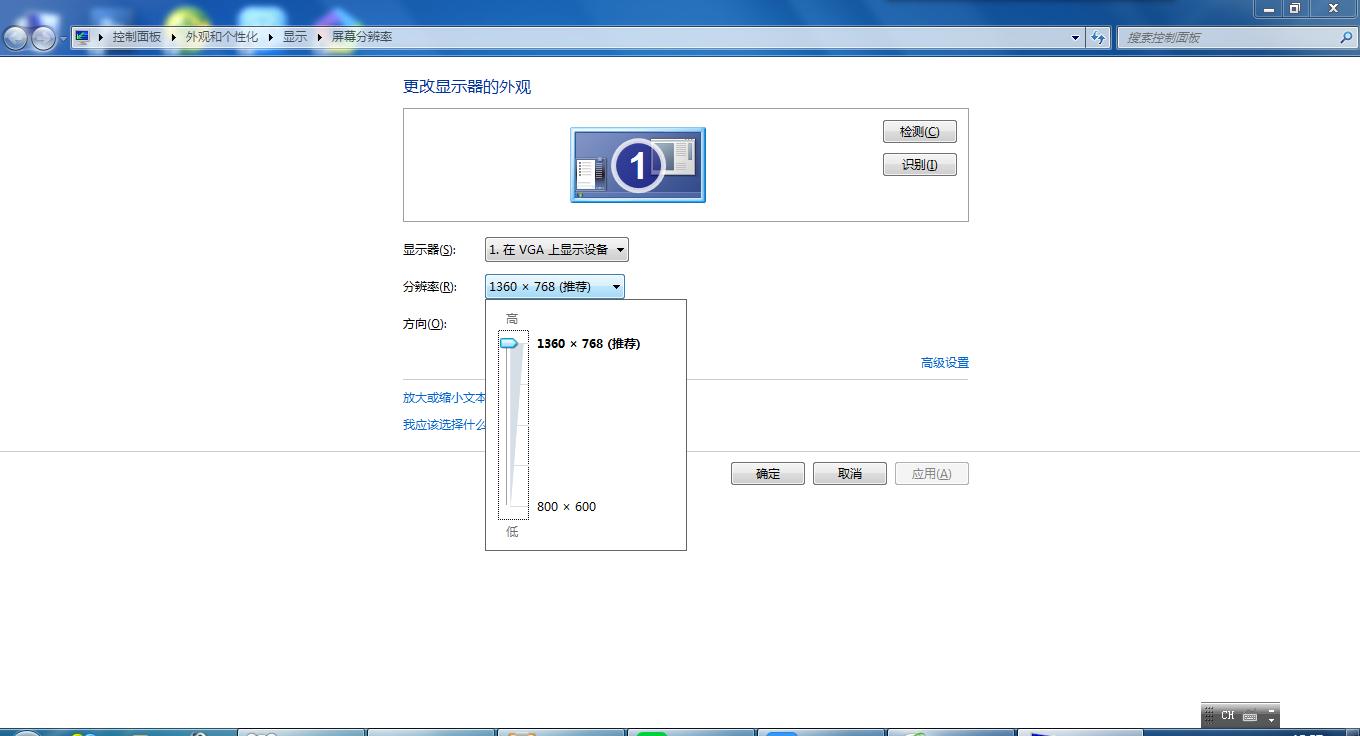Open the 放大或缩小文本 link
The height and width of the screenshot is (736, 1360).
444,398
